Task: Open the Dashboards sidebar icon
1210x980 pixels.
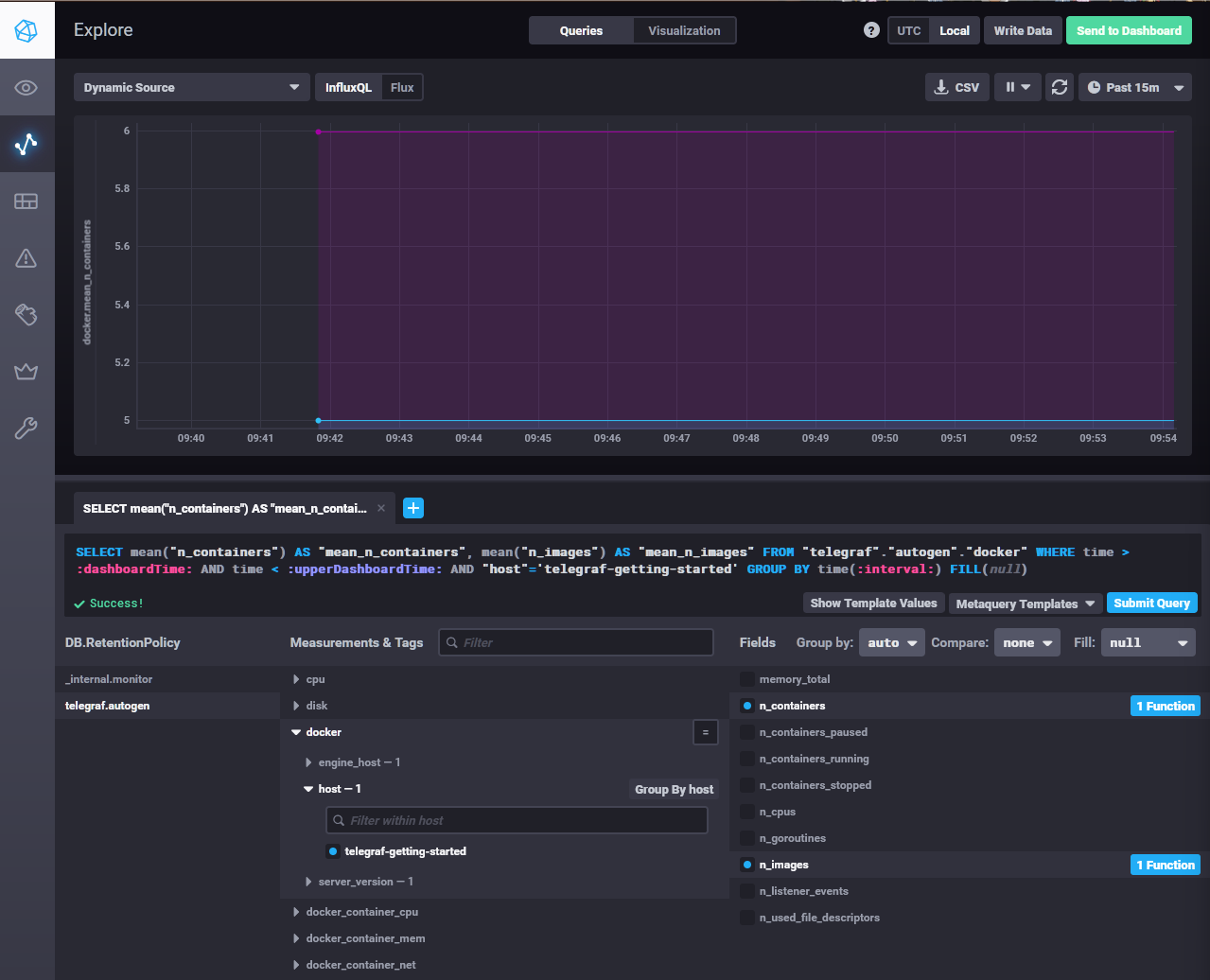Action: coord(26,201)
